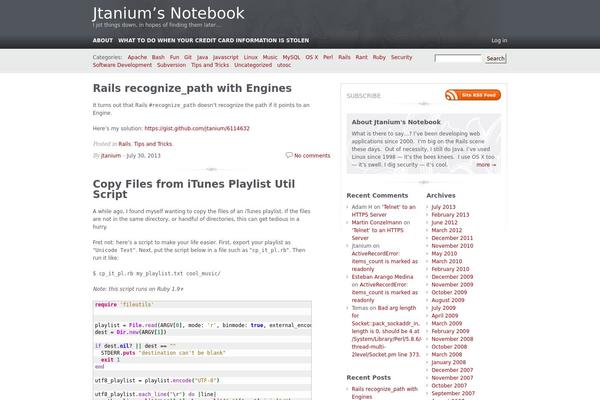Open December 2011 archive

tap(452, 238)
